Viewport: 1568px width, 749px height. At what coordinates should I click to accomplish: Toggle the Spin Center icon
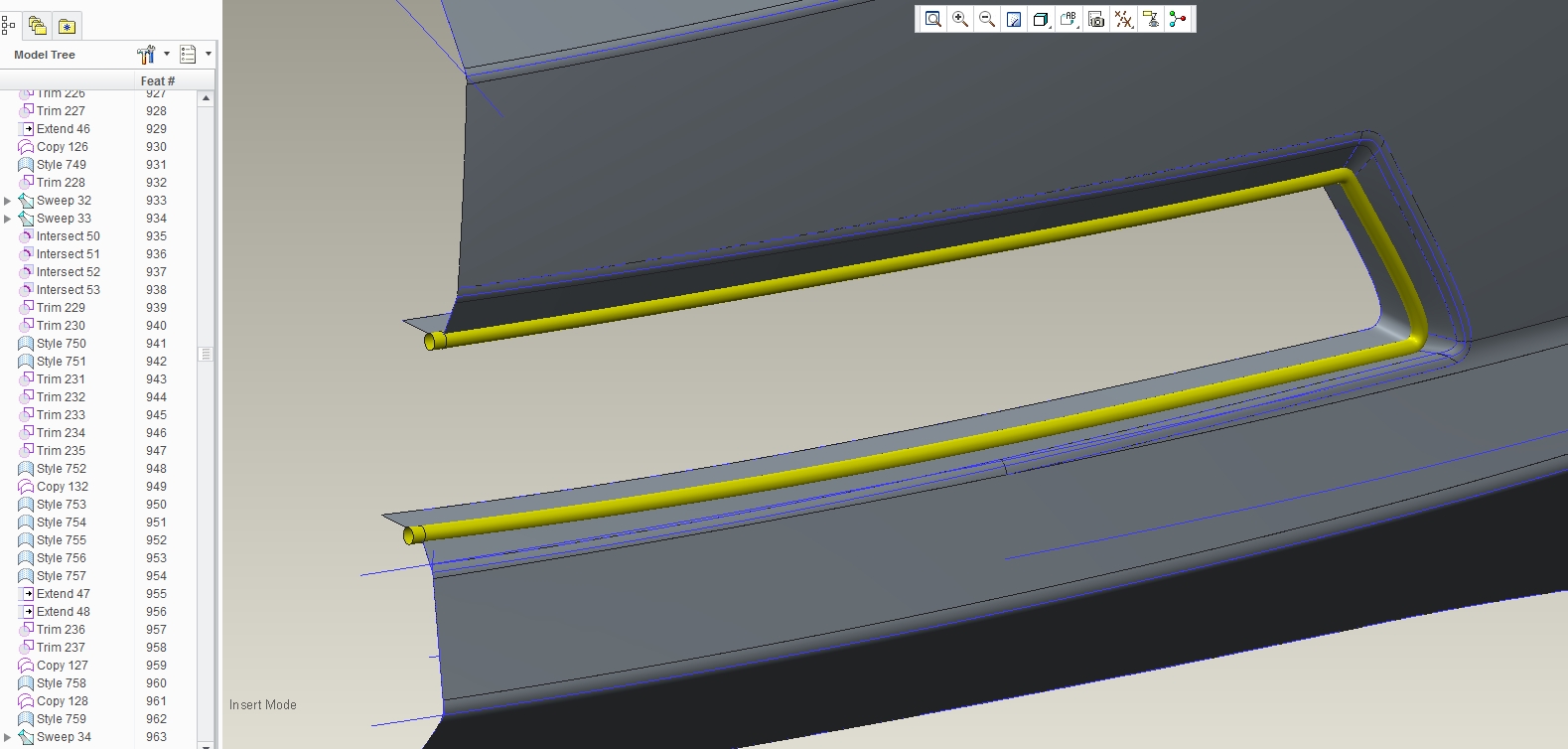1178,19
